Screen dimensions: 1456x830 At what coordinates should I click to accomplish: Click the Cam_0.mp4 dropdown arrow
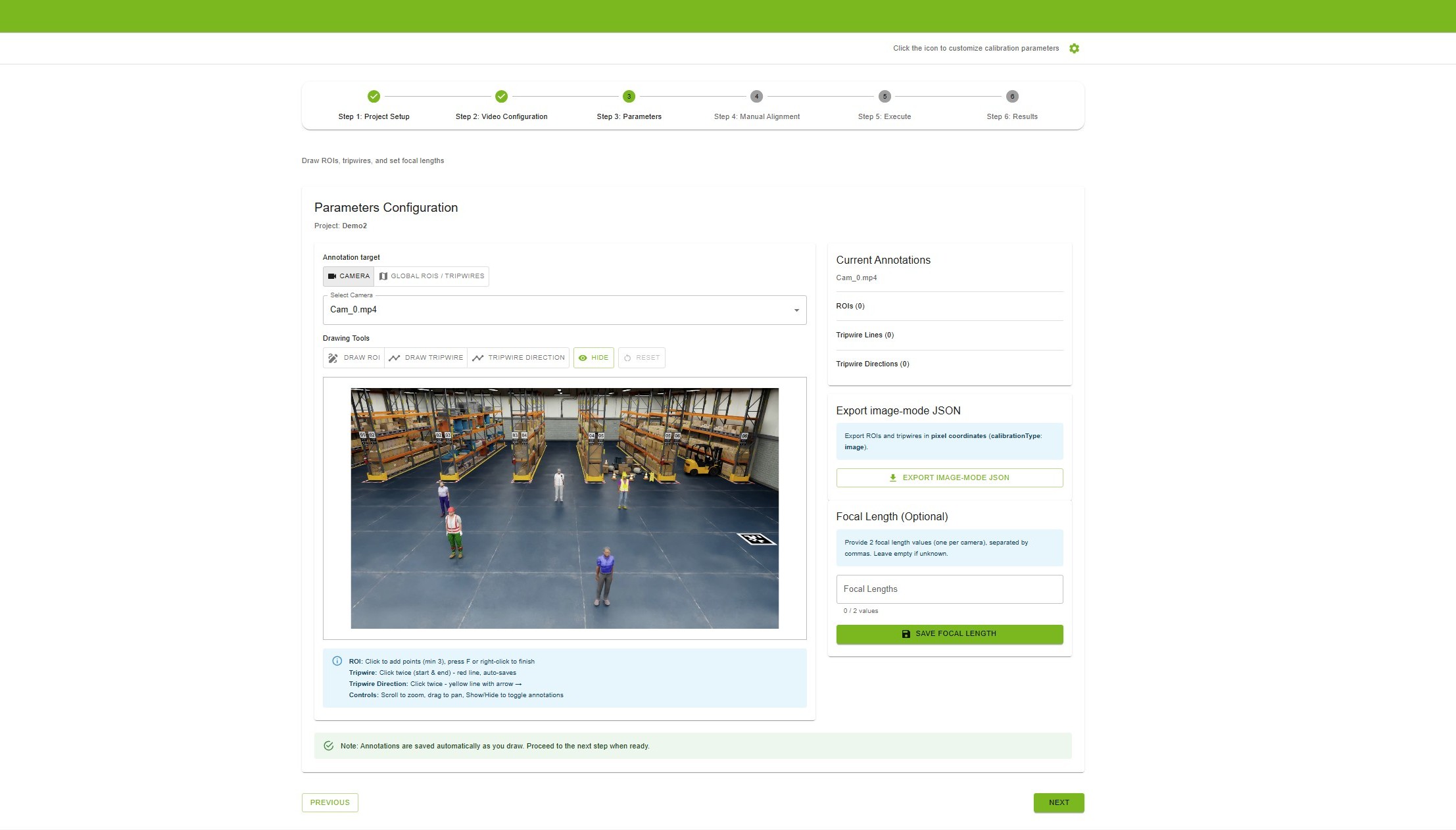pyautogui.click(x=796, y=310)
